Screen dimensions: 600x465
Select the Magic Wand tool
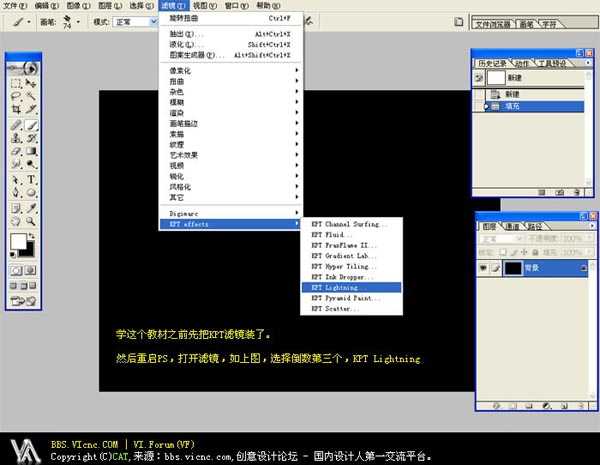(31, 96)
